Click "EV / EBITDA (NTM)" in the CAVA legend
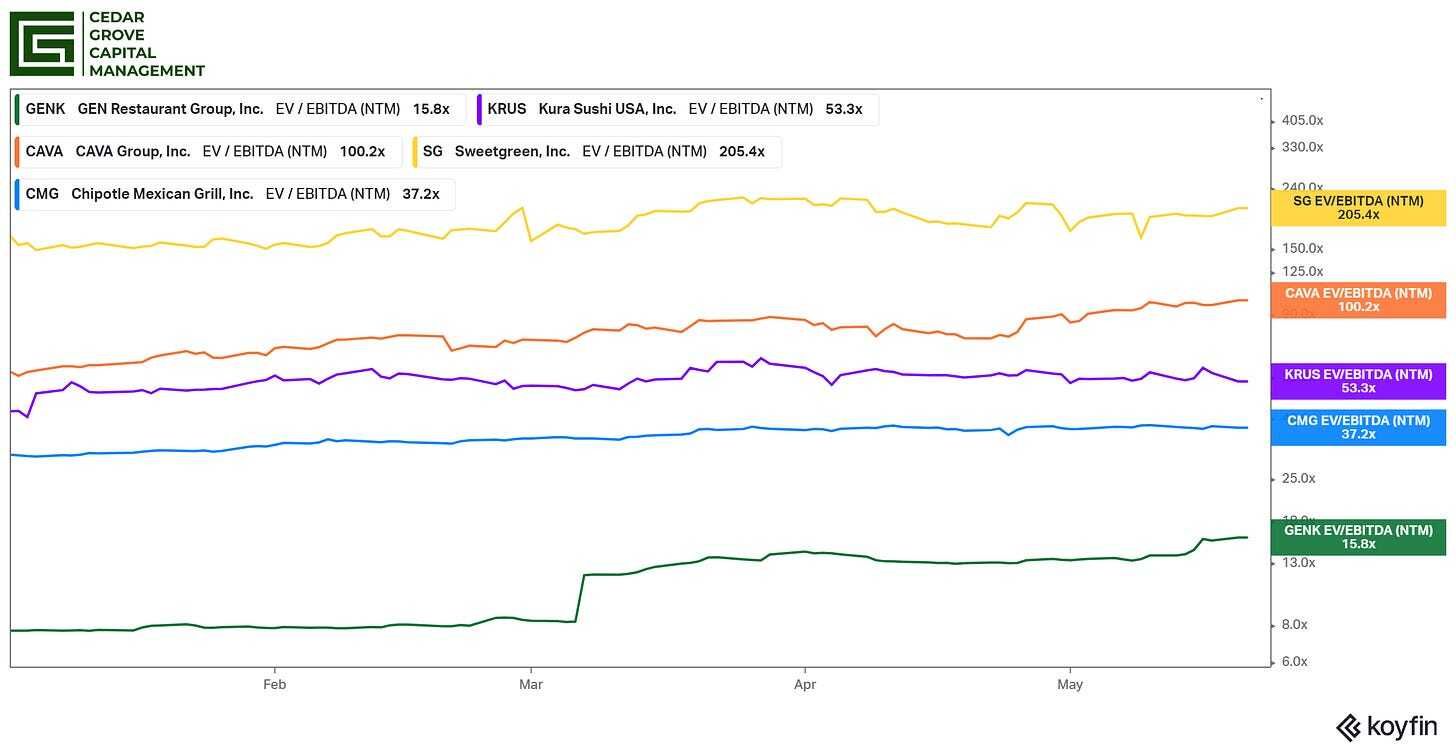 coord(265,152)
